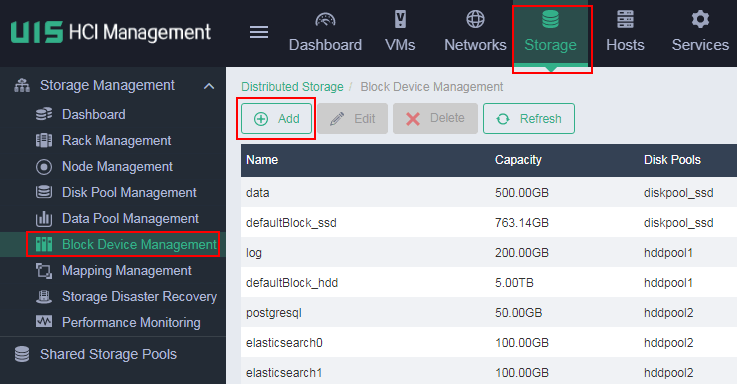Select the Performance Monitoring sidebar icon
The width and height of the screenshot is (737, 384).
tap(44, 322)
